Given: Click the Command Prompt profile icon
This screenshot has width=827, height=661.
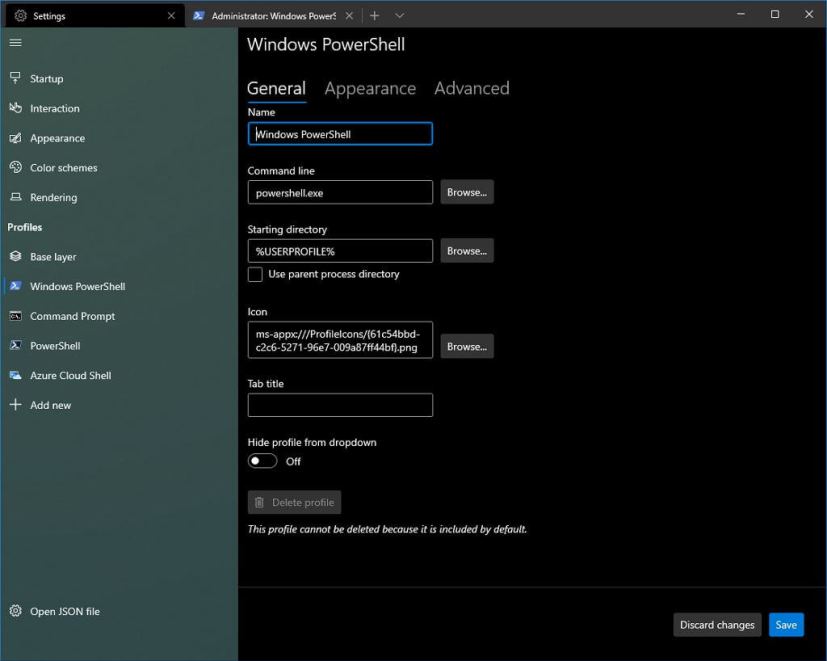Looking at the screenshot, I should coord(15,316).
